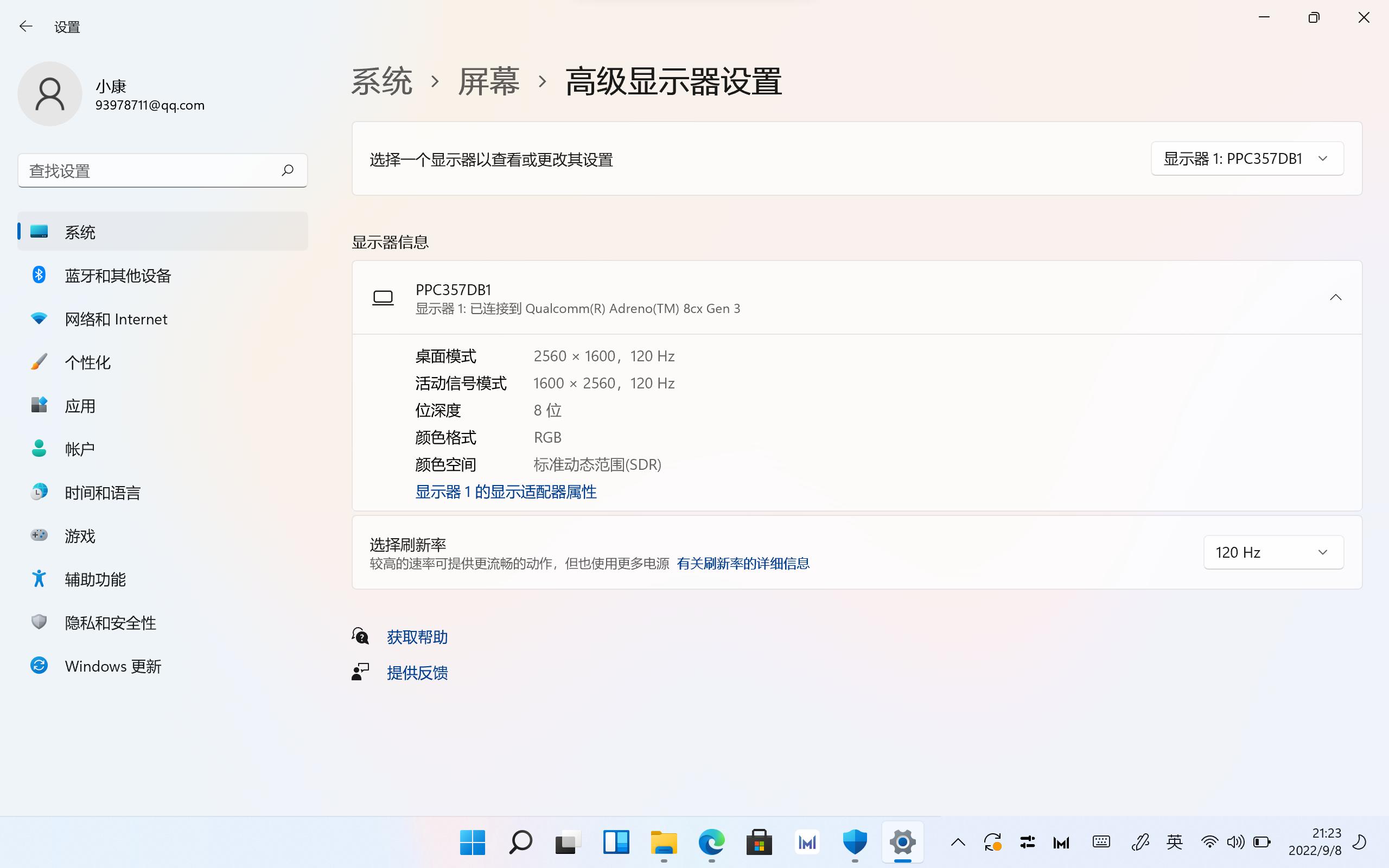Click the back arrow in Settings
Viewport: 1389px width, 868px height.
pos(26,26)
